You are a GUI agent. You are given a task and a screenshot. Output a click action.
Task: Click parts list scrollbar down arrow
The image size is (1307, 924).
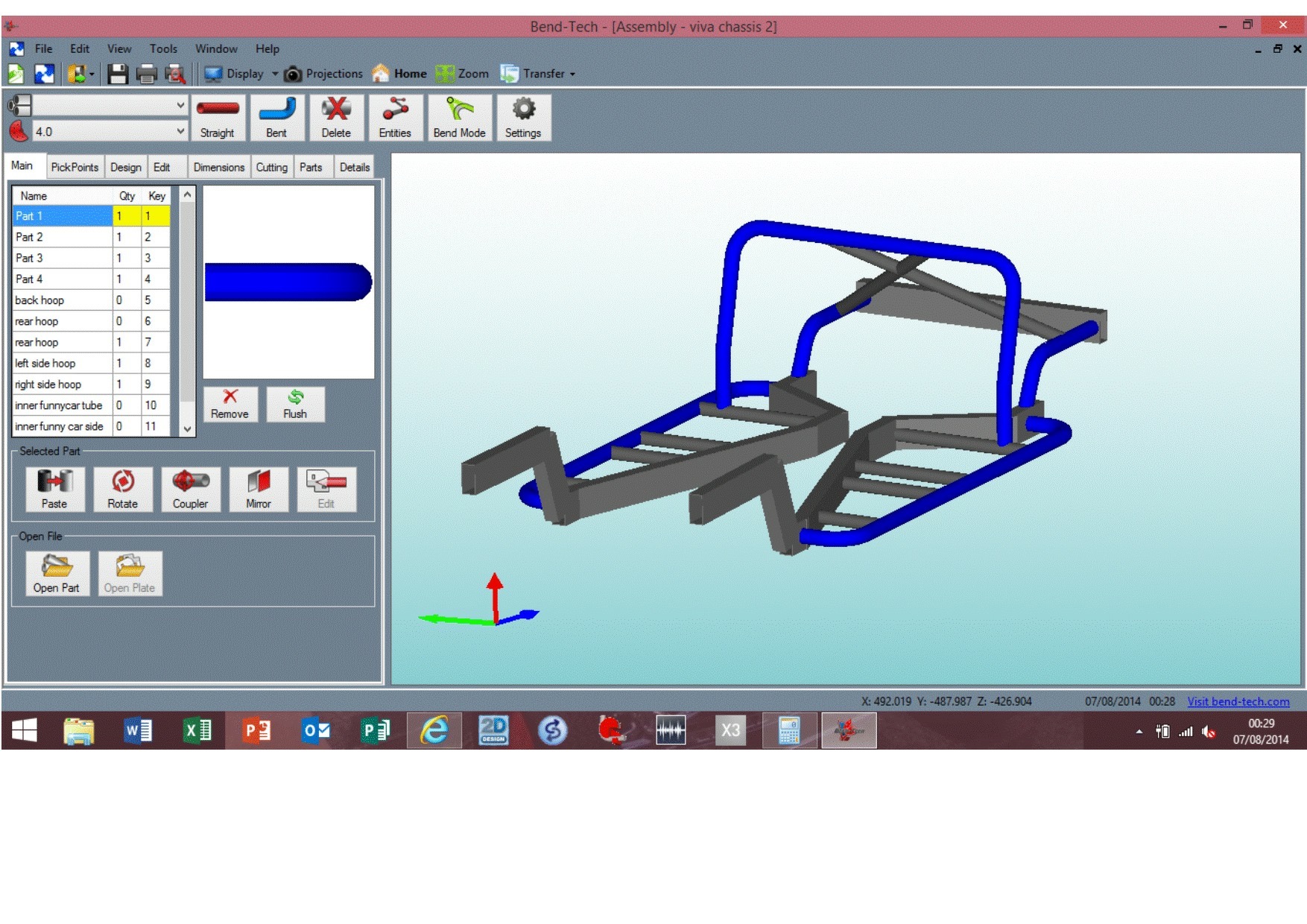[188, 428]
